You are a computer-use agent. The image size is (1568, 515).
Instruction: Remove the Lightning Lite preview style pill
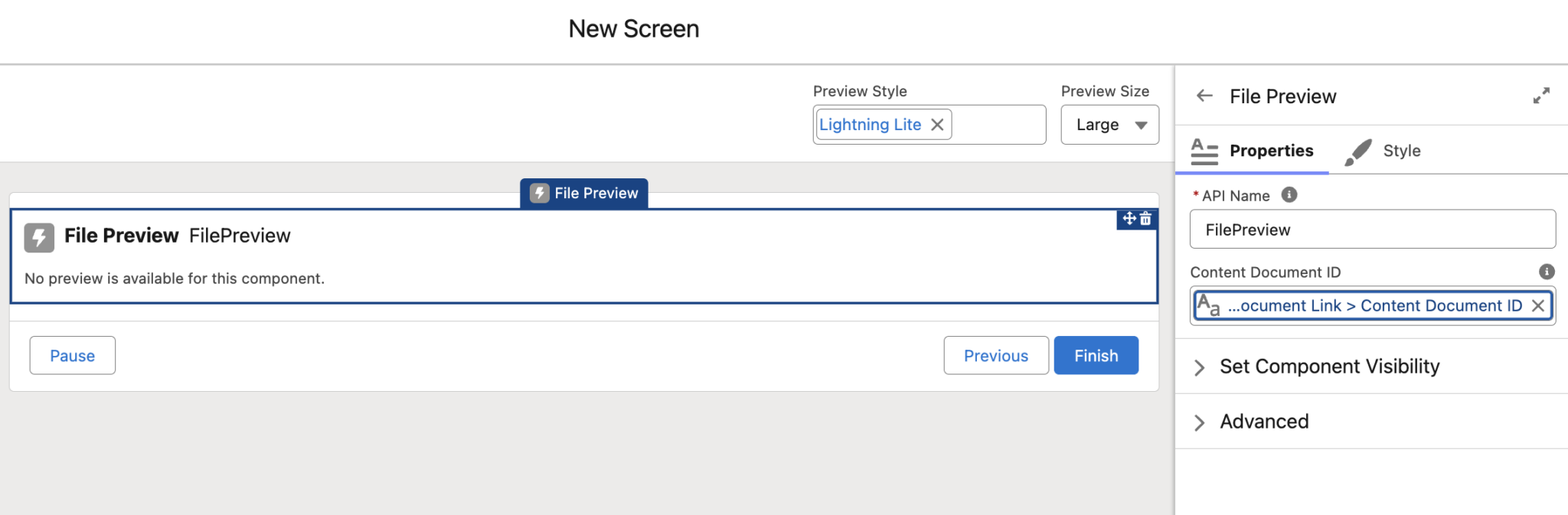pos(937,125)
